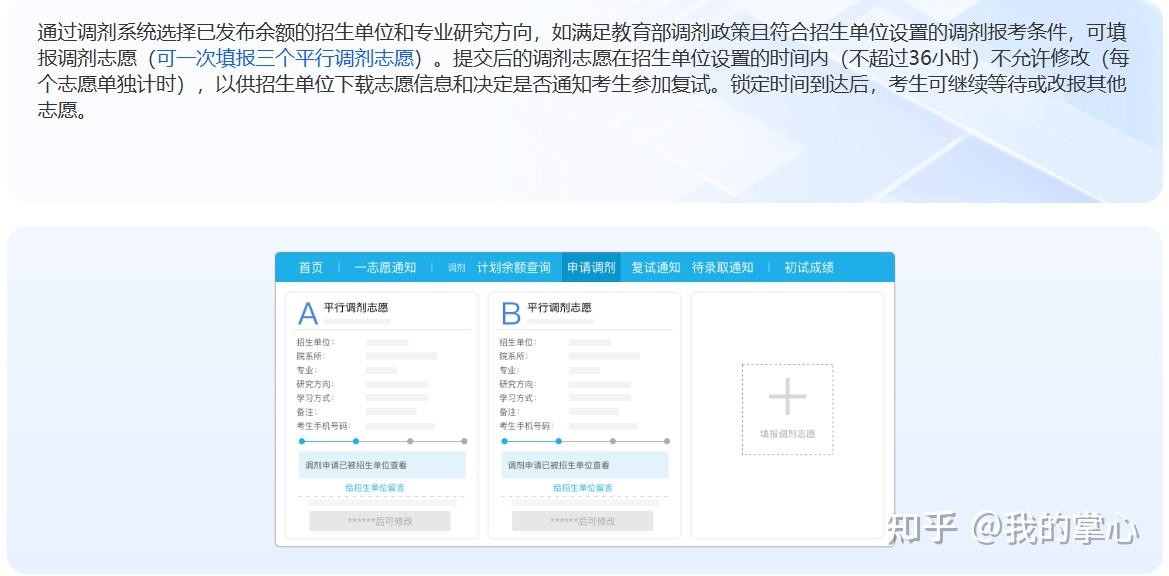Open the 一志愿通知 tab
1169x576 pixels.
coord(385,268)
